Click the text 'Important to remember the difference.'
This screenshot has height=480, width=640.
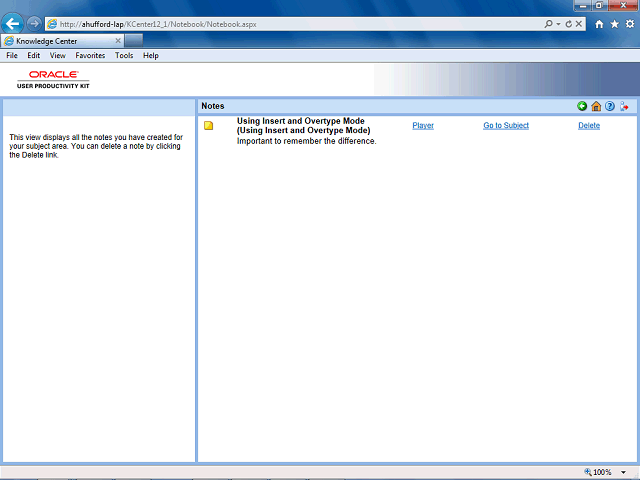coord(307,141)
